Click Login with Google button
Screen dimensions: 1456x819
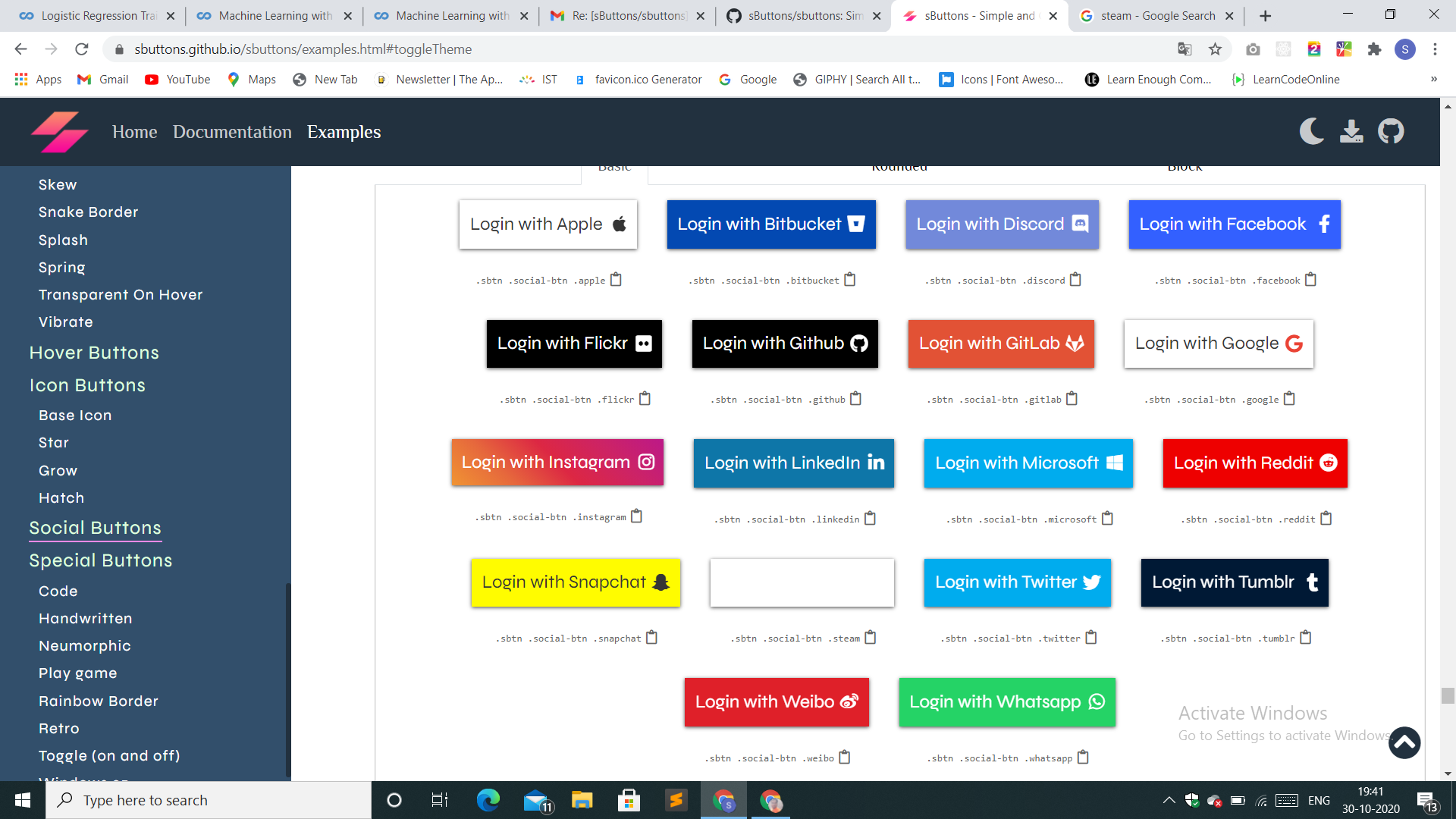click(1219, 344)
